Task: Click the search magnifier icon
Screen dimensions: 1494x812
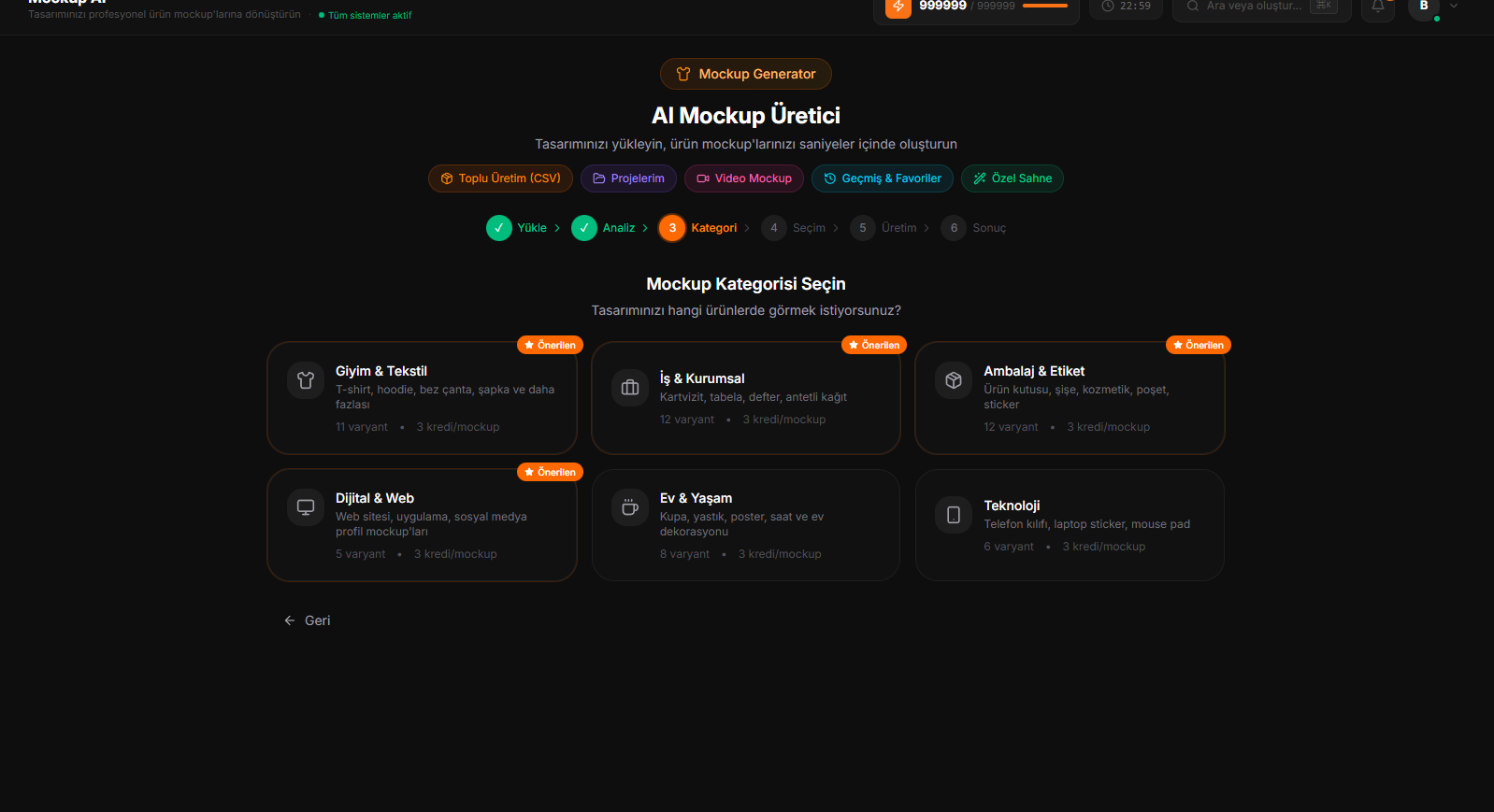Action: [x=1192, y=6]
